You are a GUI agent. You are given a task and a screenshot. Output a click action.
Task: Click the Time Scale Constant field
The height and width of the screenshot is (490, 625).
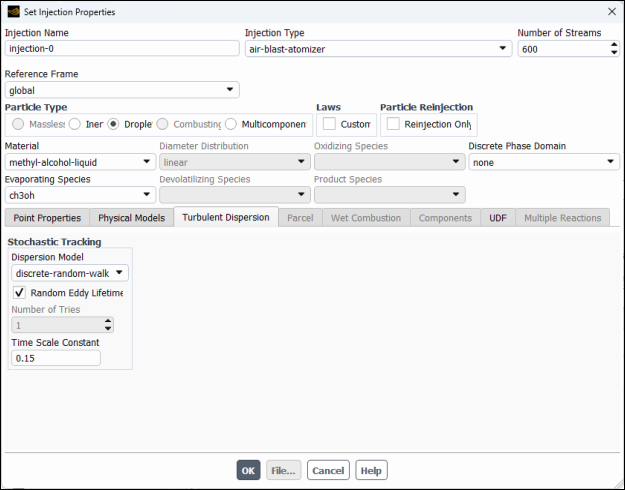(55, 358)
